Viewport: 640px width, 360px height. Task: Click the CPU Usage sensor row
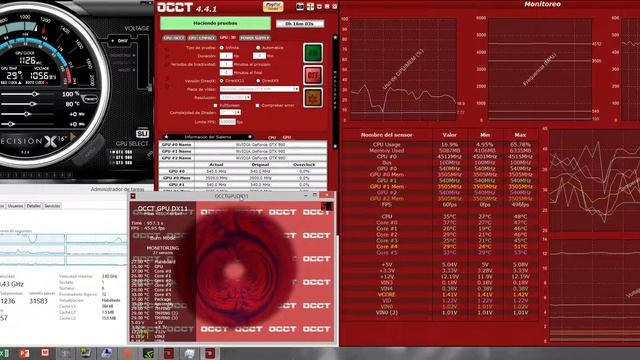point(440,144)
